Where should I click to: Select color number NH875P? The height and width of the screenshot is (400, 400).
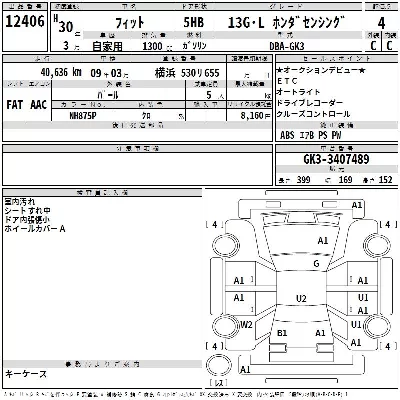(x=83, y=116)
